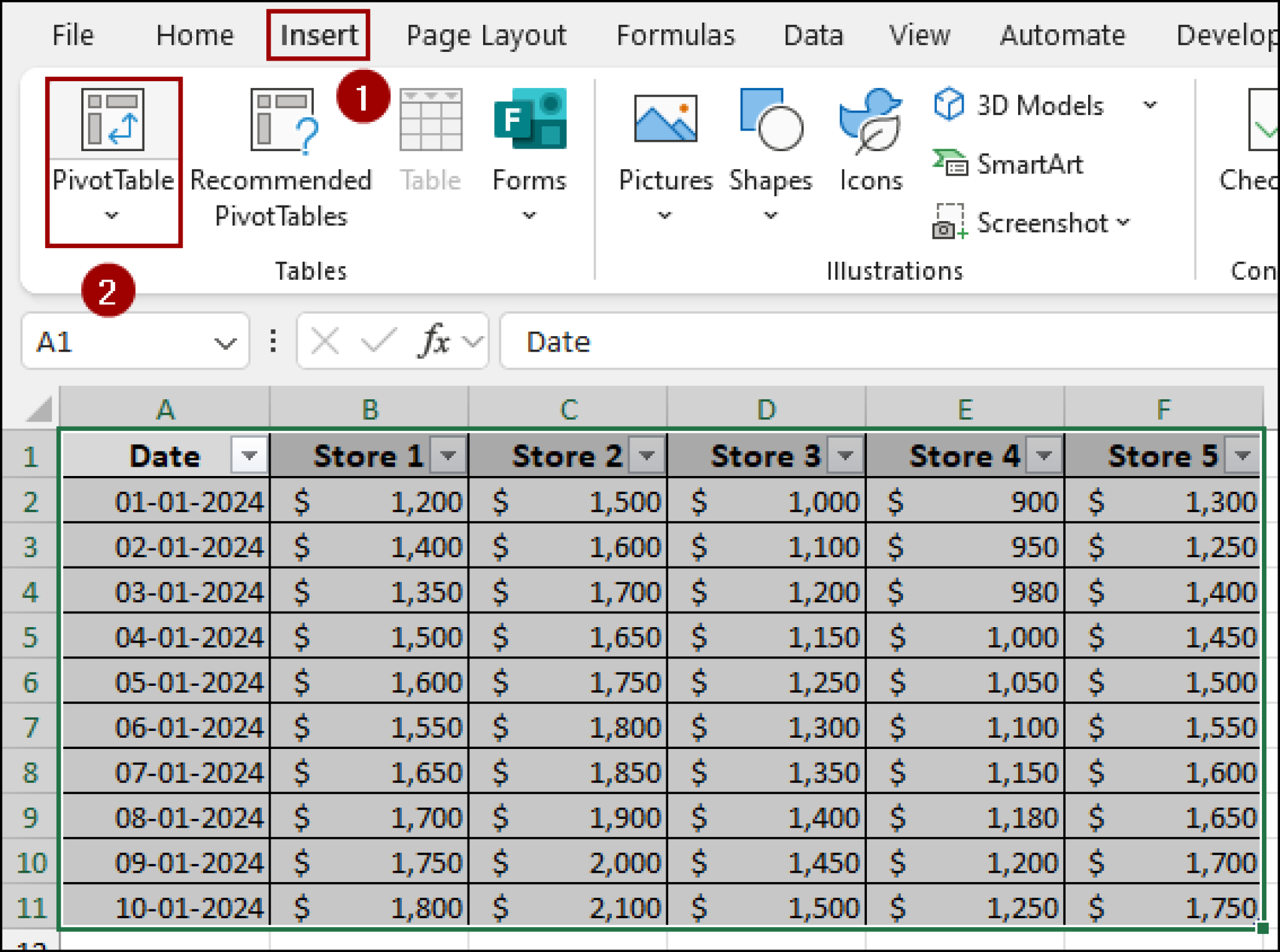Cancel the formula entry with the X icon

point(324,340)
